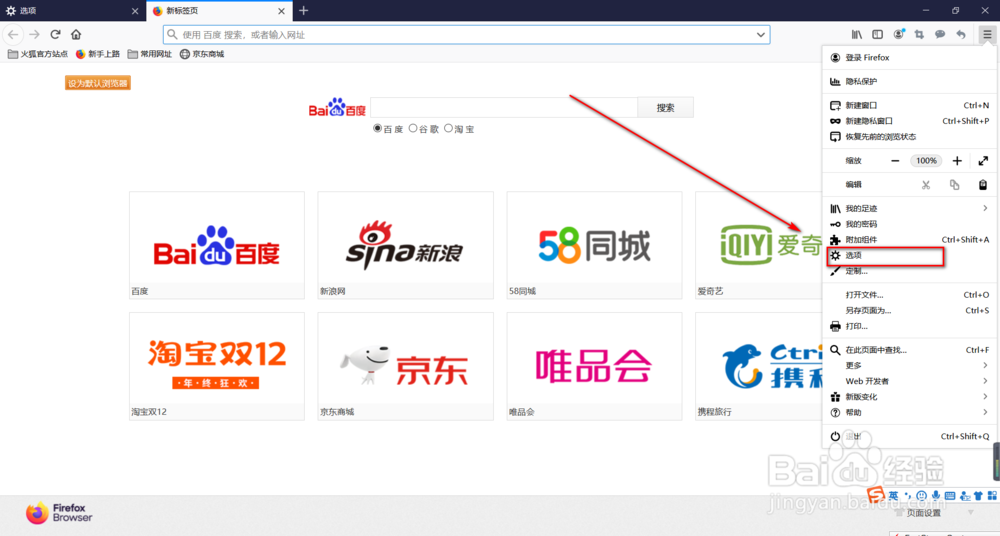
Task: Choose 新建窗口 from the menu
Action: (909, 105)
